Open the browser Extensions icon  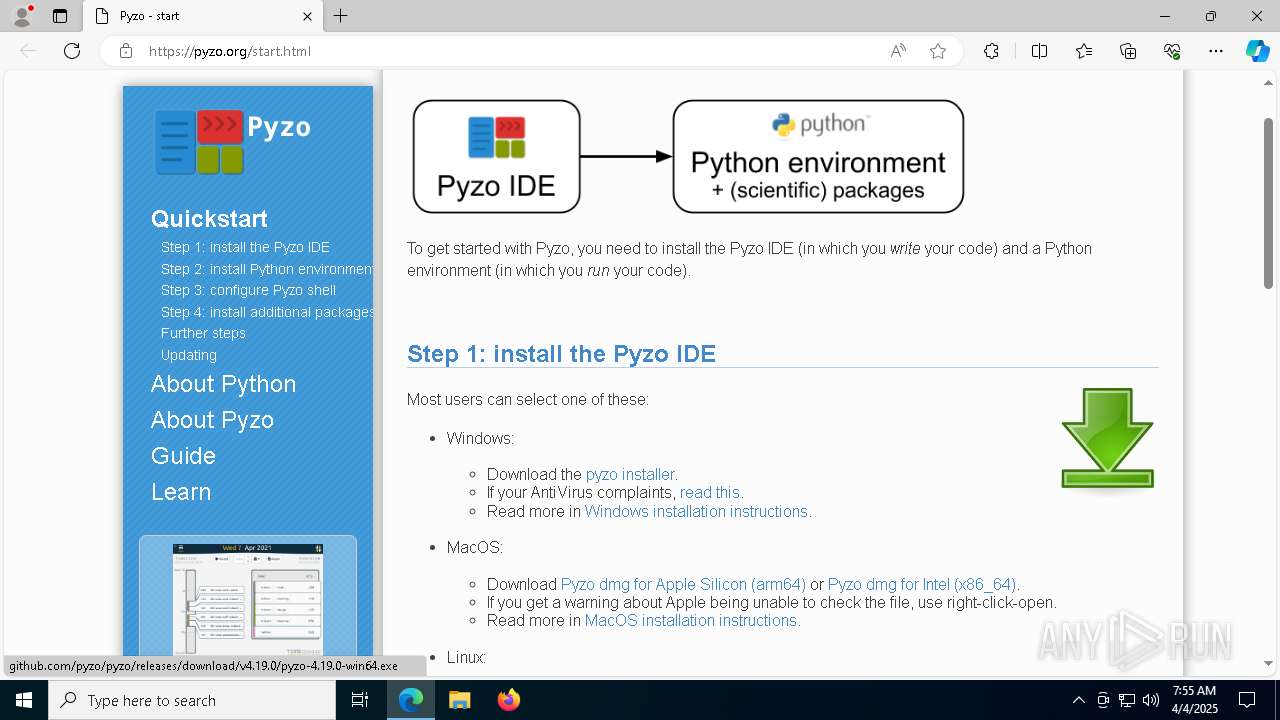tap(991, 51)
